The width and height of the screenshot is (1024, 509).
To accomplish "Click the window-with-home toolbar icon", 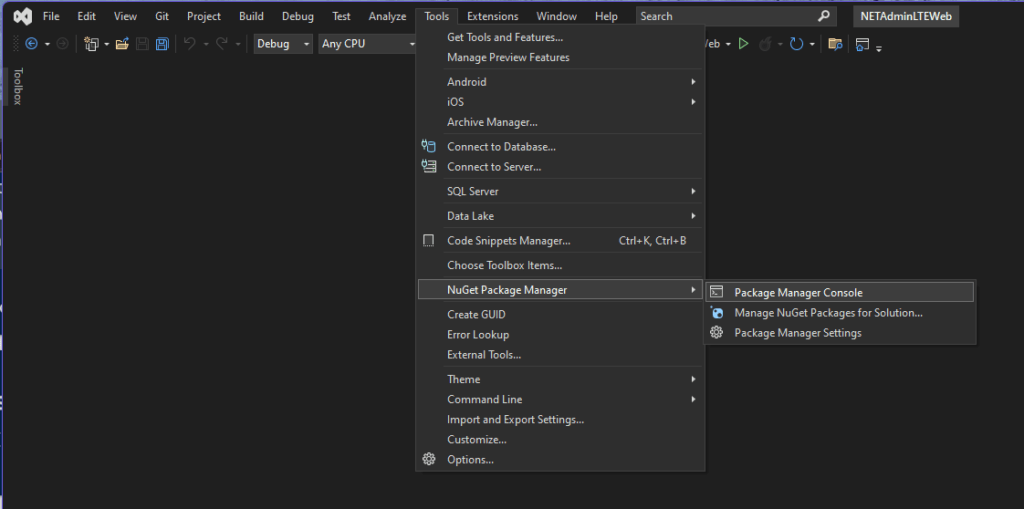I will pyautogui.click(x=863, y=44).
